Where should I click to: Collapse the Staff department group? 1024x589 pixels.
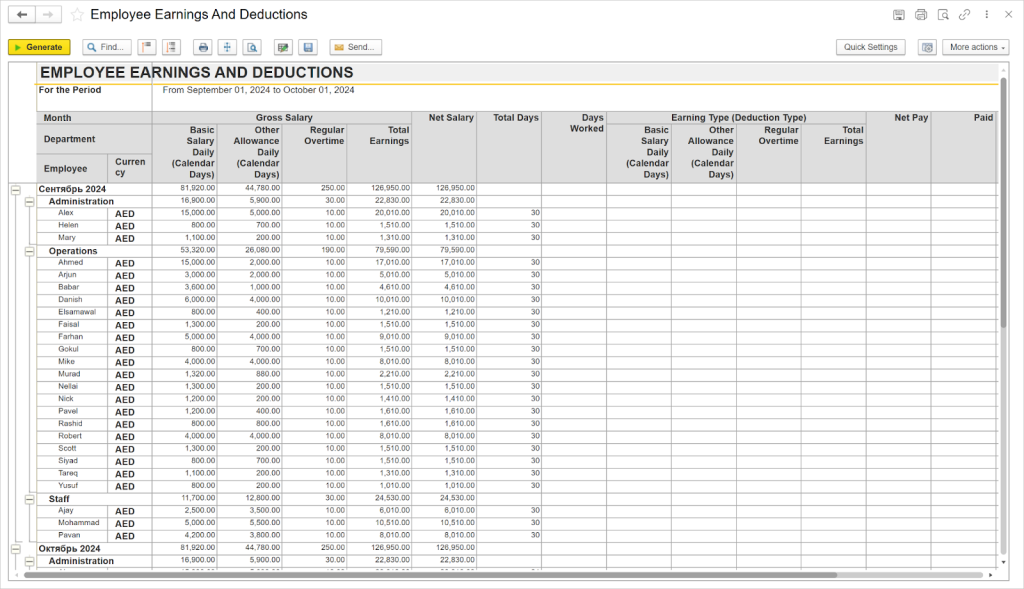[x=27, y=498]
